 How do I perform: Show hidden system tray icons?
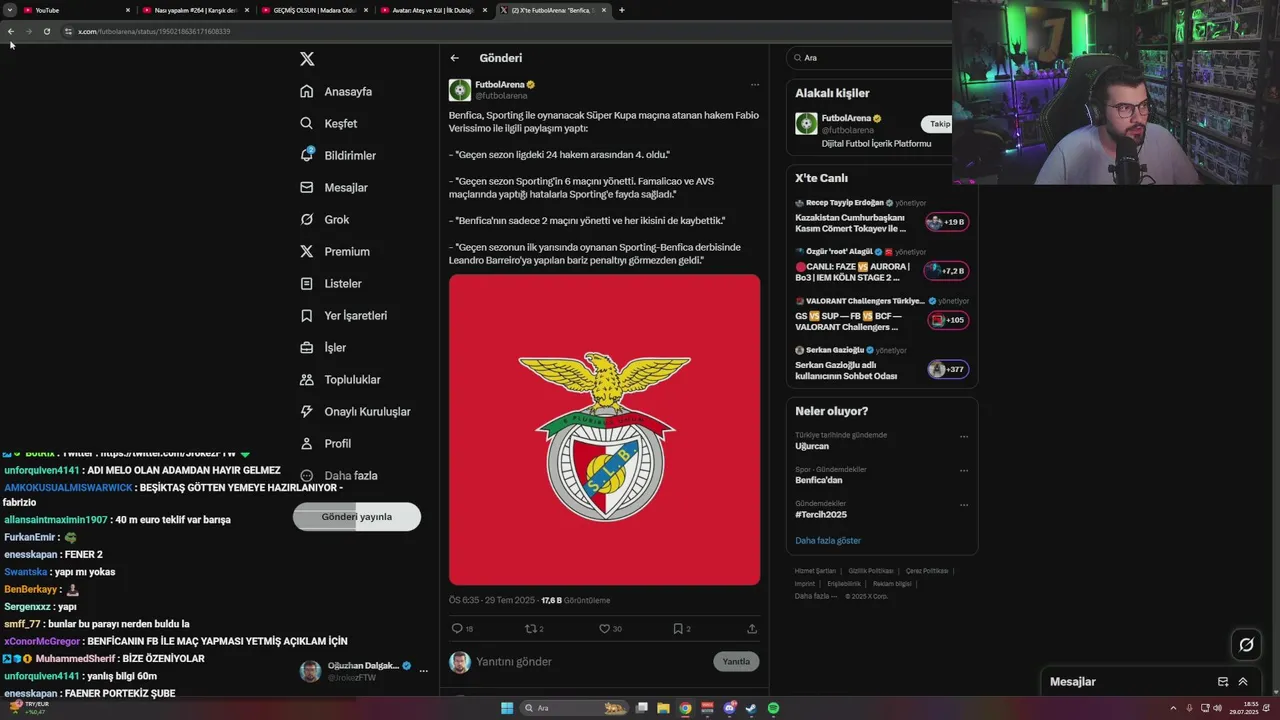pyautogui.click(x=1173, y=708)
